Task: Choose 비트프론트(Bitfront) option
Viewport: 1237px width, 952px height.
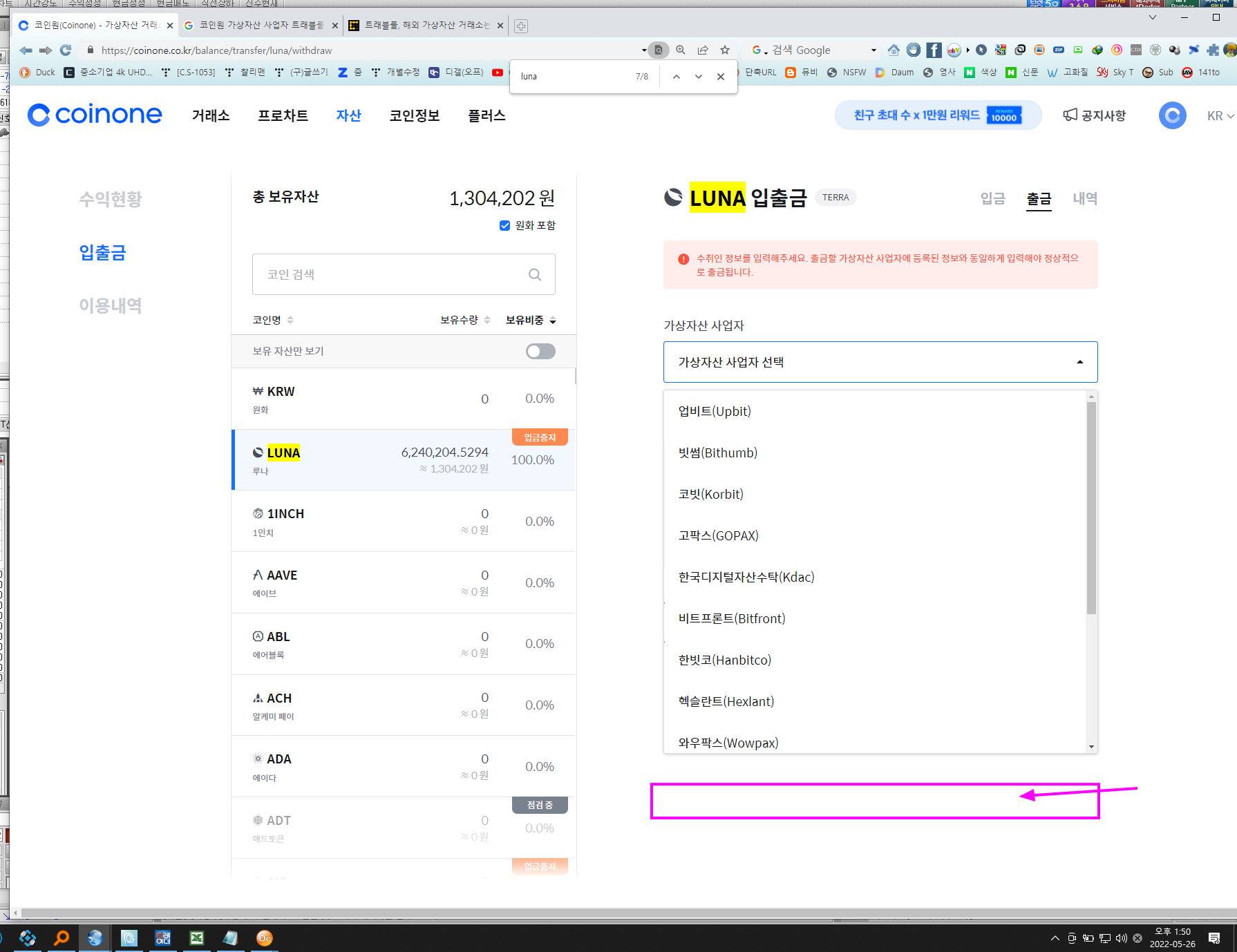Action: (x=875, y=618)
